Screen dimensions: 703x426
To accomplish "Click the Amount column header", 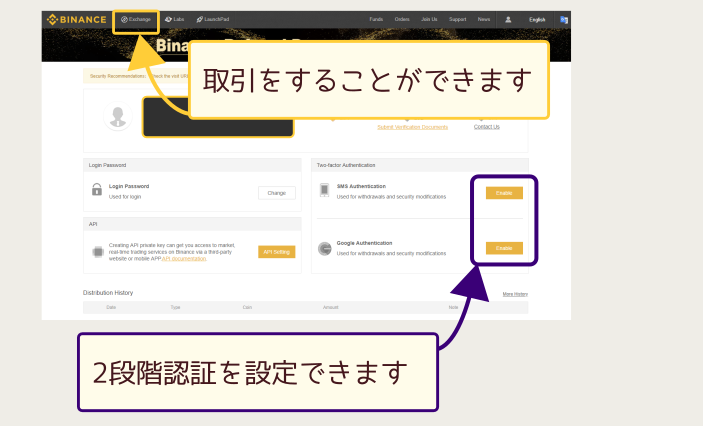I will coord(331,308).
